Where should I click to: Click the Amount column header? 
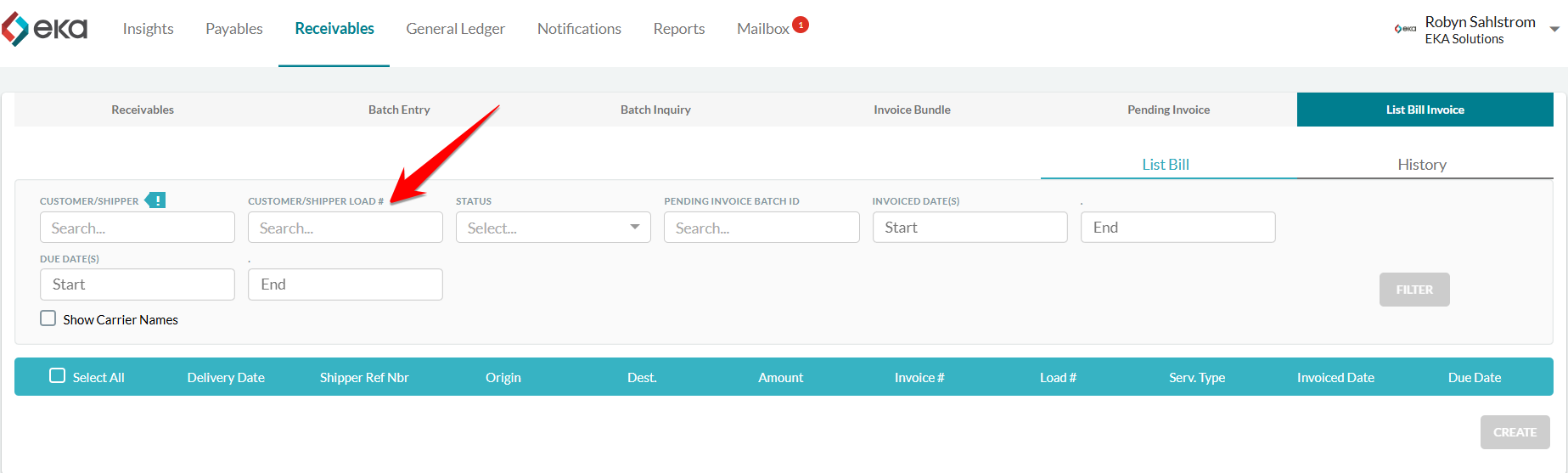point(780,377)
